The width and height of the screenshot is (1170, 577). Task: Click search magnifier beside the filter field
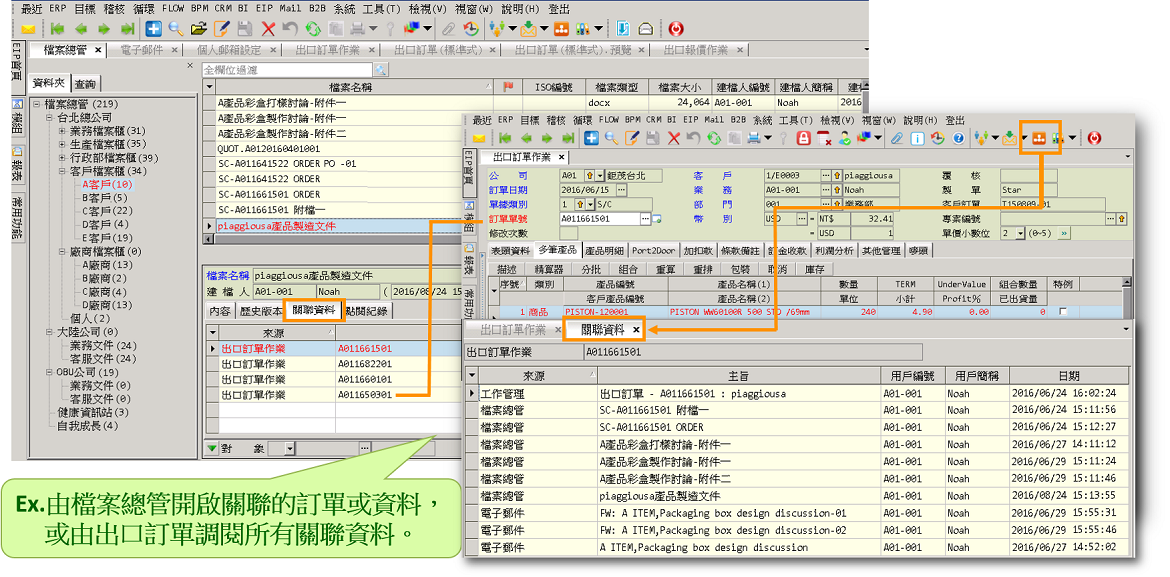pos(380,69)
